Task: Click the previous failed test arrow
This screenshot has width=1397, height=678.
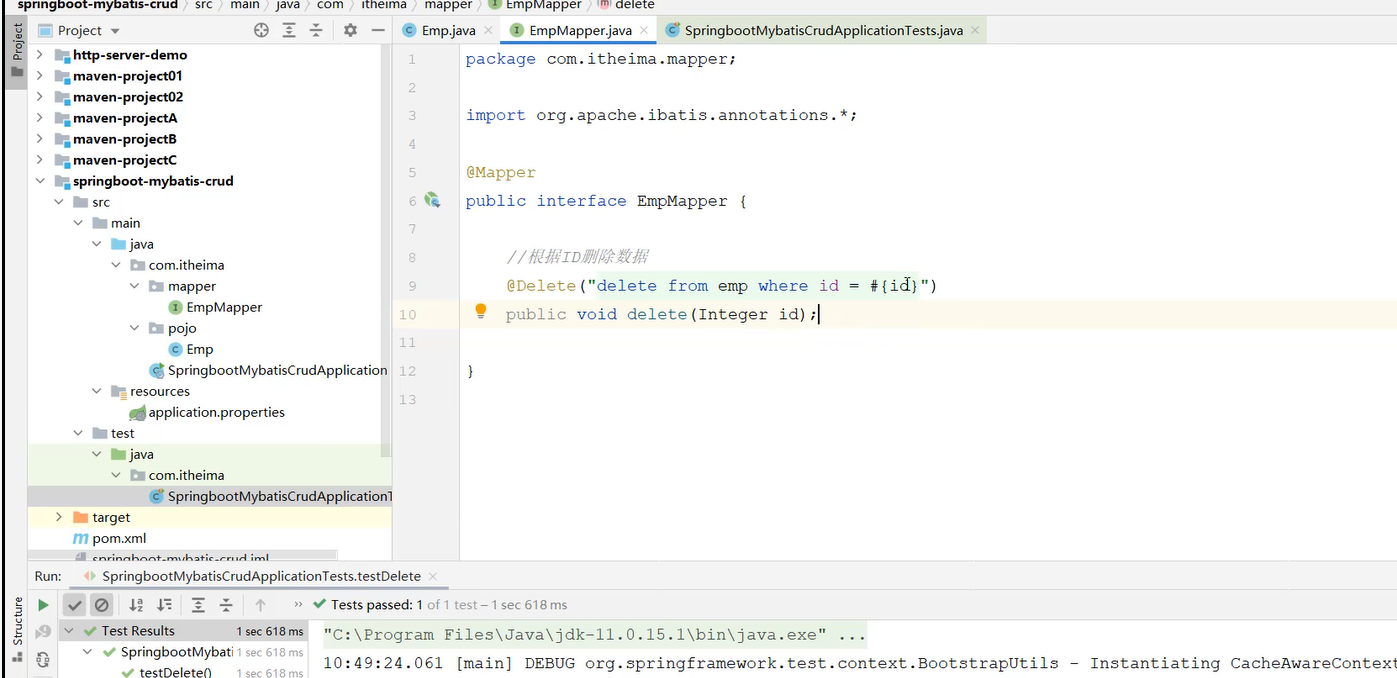Action: pos(261,605)
